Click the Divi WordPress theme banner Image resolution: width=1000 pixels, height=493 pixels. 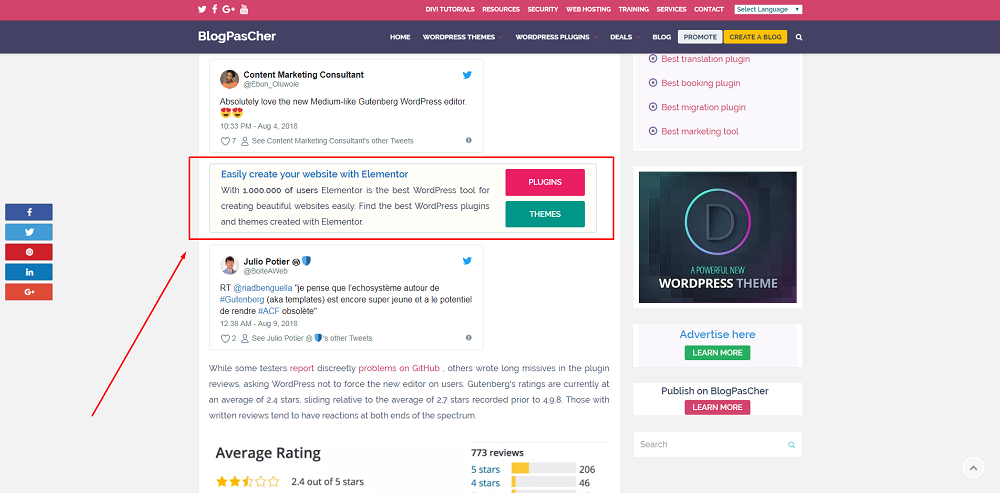click(717, 237)
